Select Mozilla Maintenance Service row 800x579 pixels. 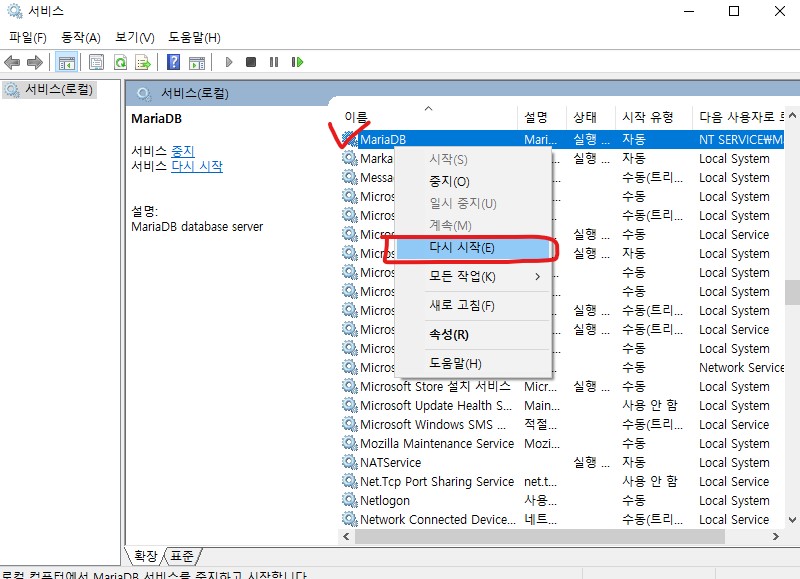tap(562, 443)
